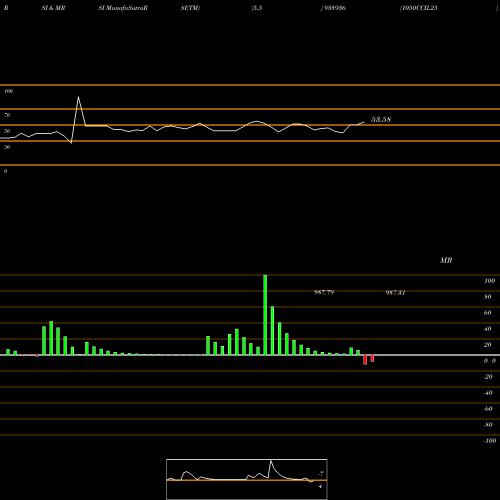This screenshot has width=500, height=500.
Task: Click the 'SI & MR' header text
Action: click(x=53, y=8)
